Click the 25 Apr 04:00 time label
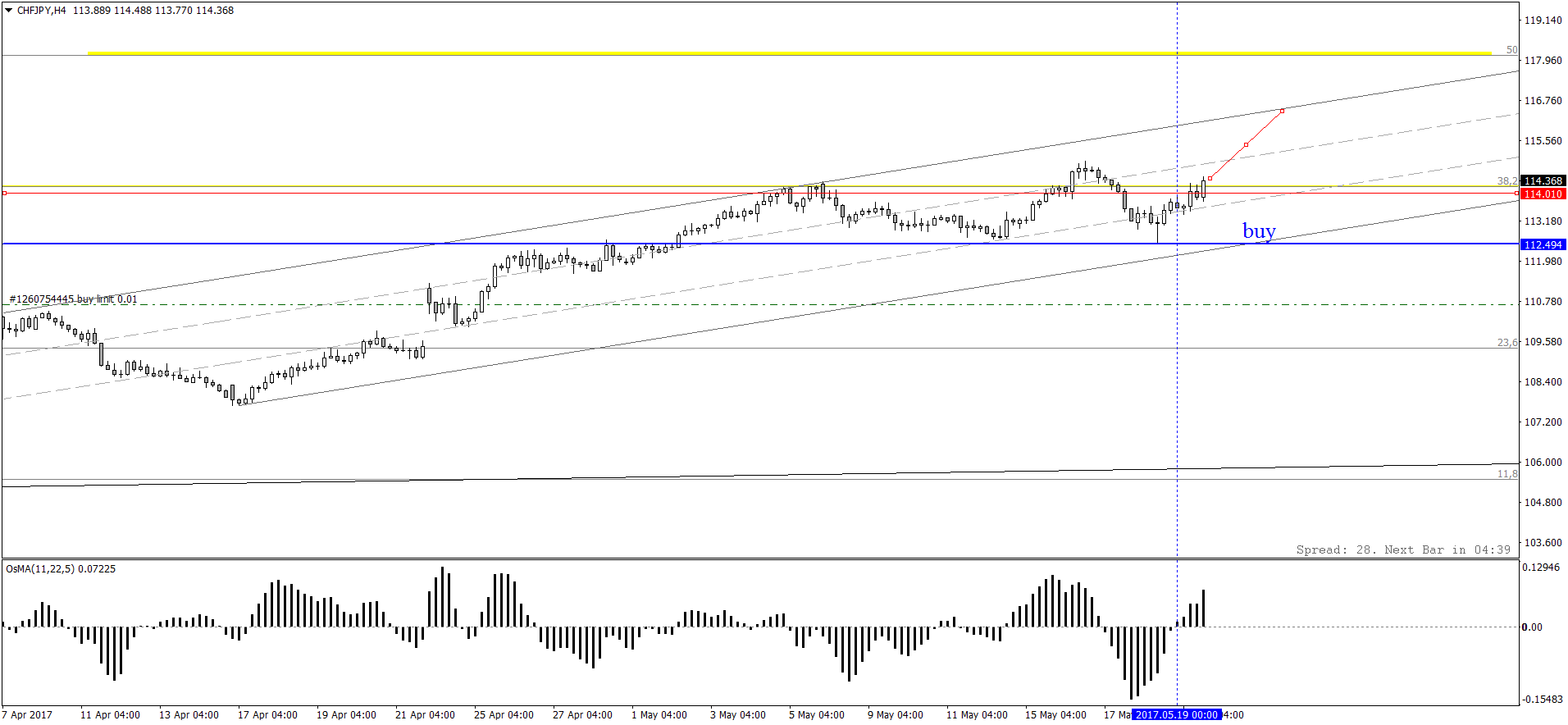Image resolution: width=1568 pixels, height=725 pixels. pyautogui.click(x=504, y=715)
